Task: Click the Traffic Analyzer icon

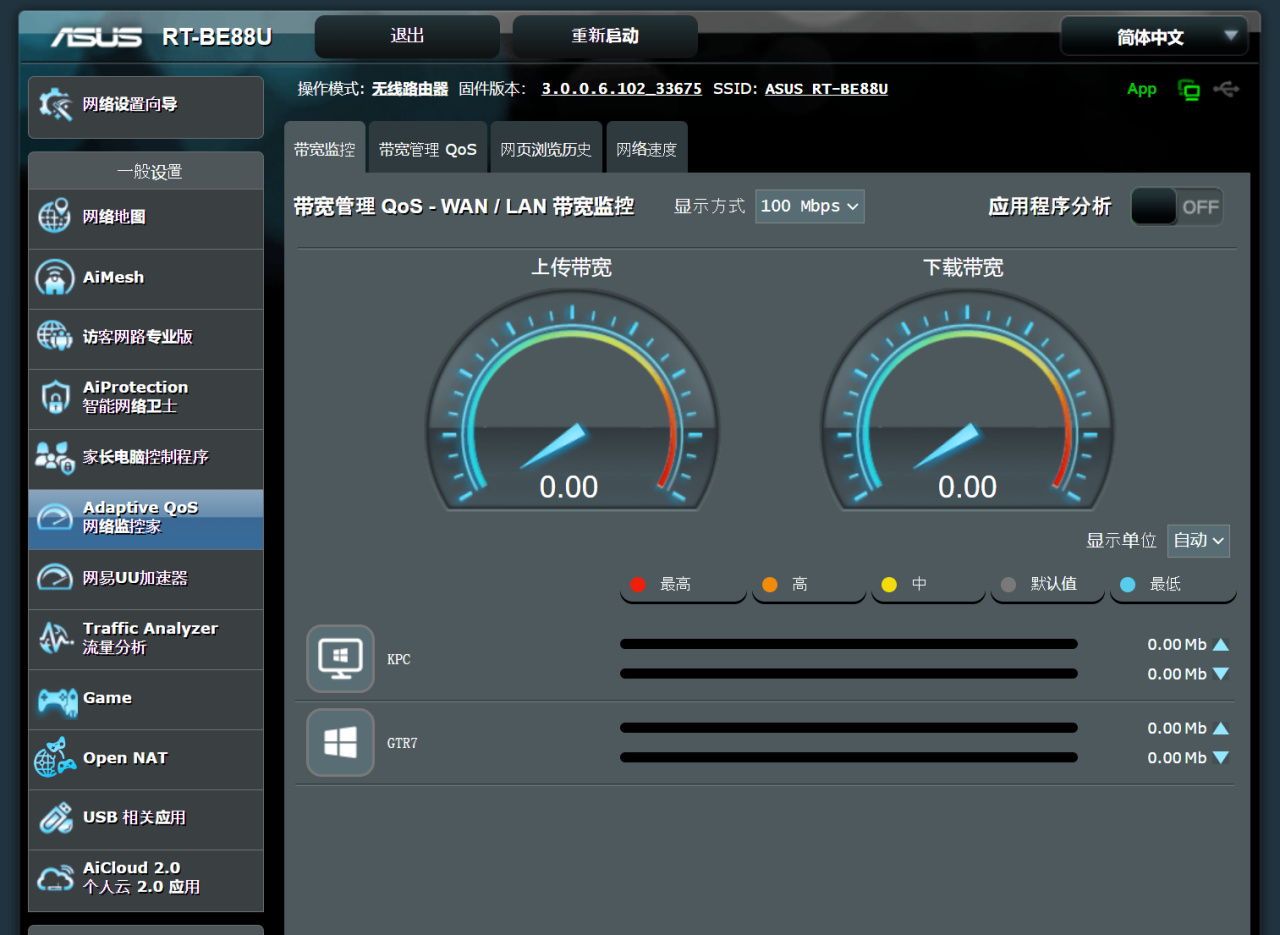Action: point(54,637)
